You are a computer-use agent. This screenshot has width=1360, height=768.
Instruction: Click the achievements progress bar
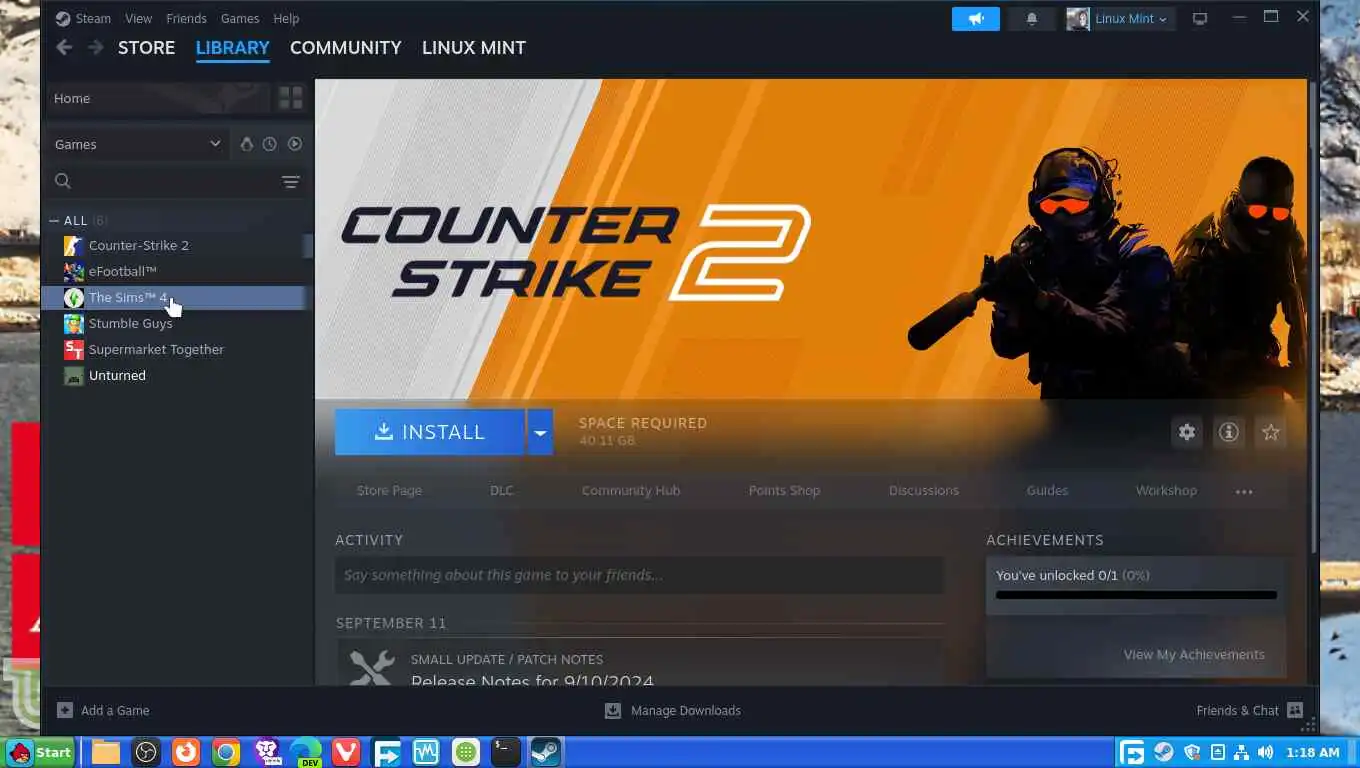[1136, 595]
